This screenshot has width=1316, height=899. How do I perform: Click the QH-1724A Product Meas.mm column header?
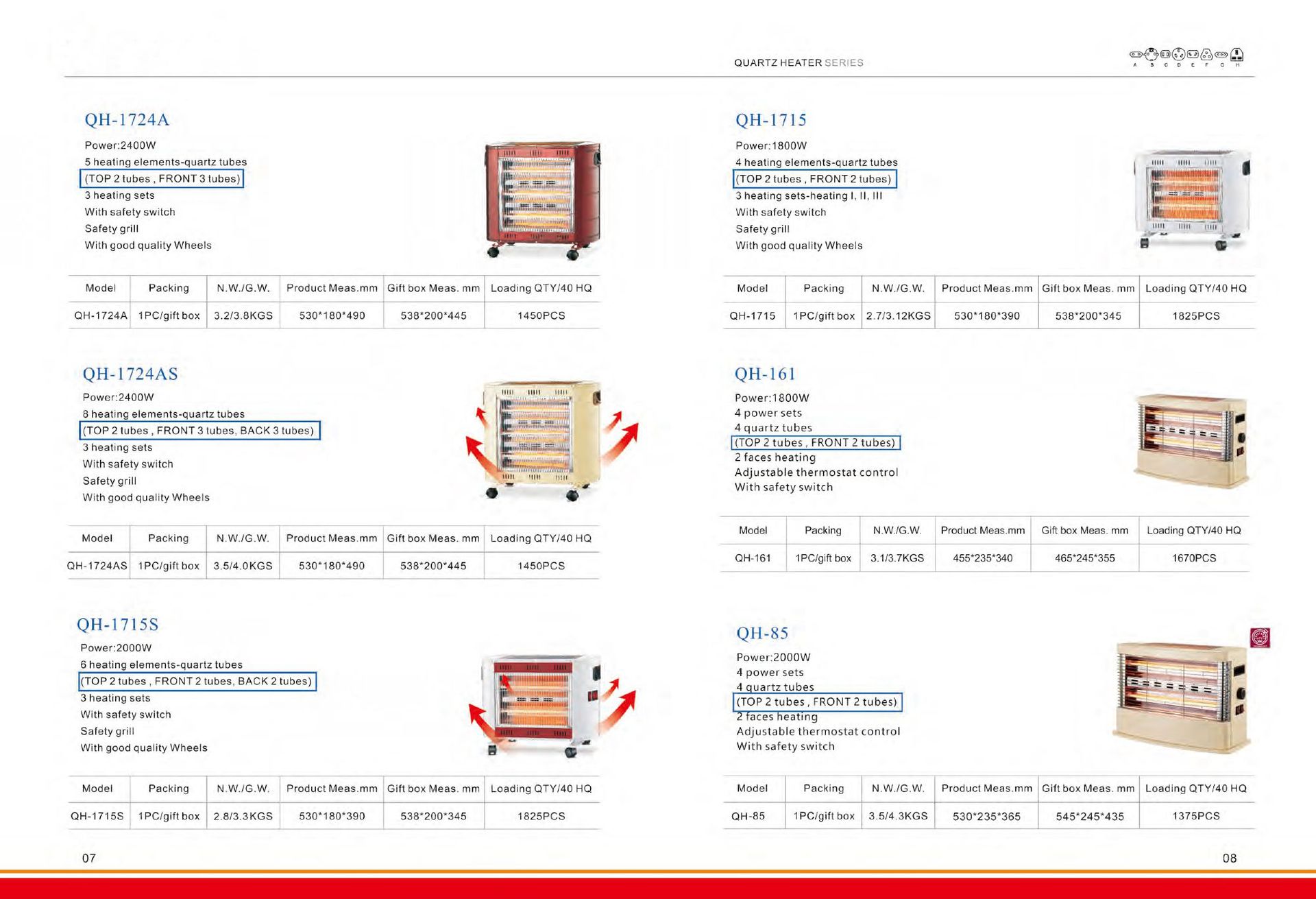(x=332, y=288)
